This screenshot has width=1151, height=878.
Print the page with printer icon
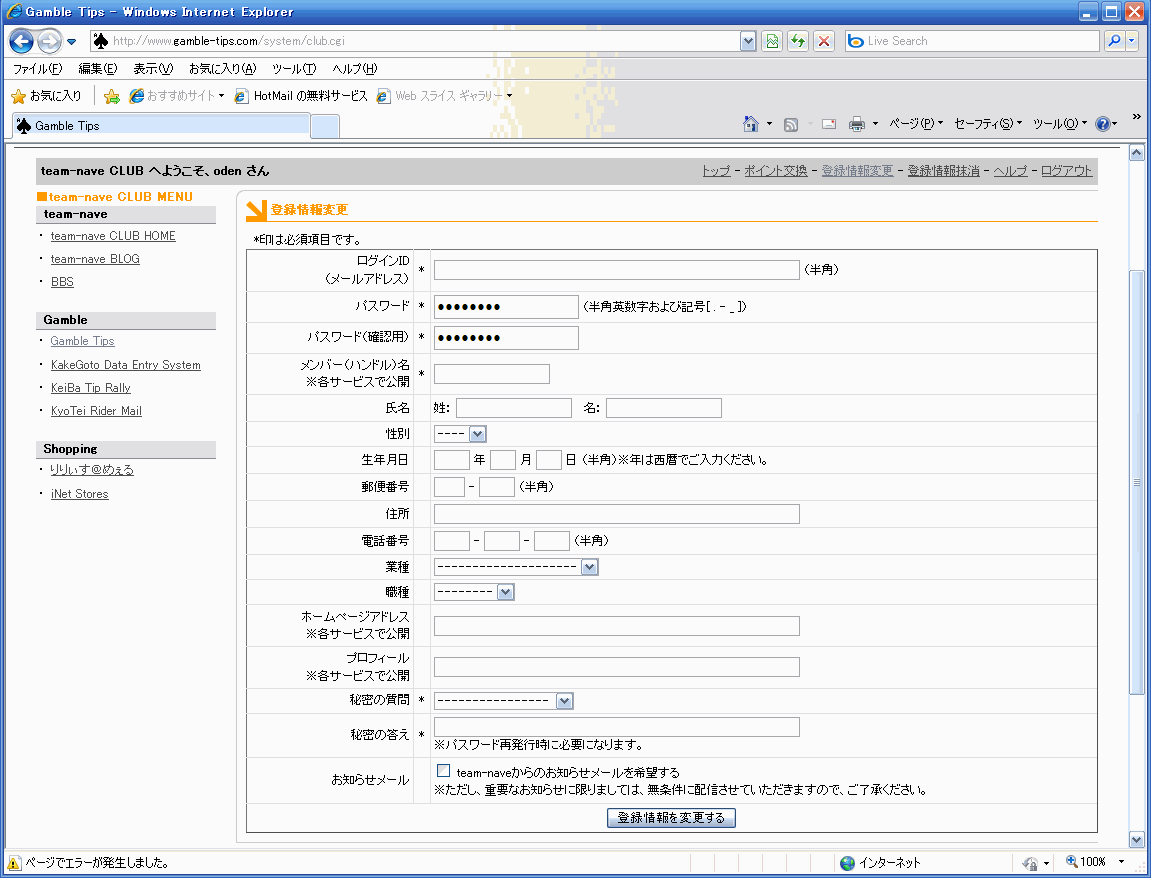click(856, 124)
